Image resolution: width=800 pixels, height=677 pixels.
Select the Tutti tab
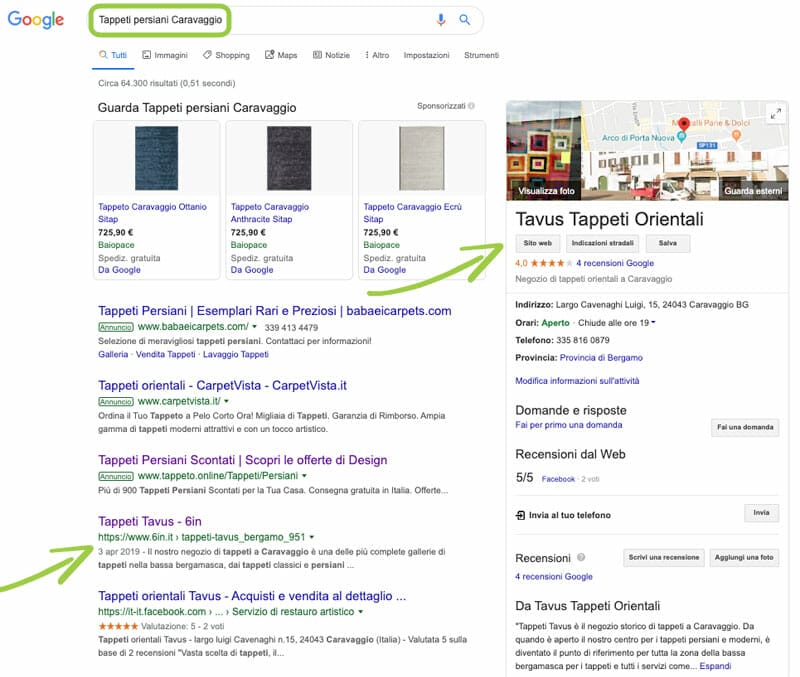click(x=113, y=55)
